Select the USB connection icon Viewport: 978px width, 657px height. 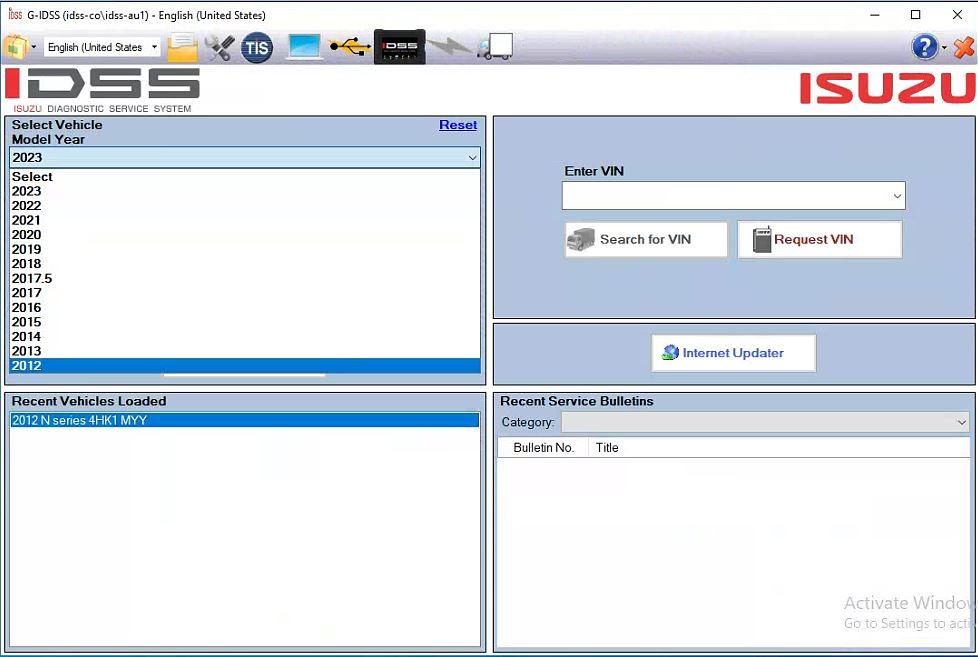(350, 47)
